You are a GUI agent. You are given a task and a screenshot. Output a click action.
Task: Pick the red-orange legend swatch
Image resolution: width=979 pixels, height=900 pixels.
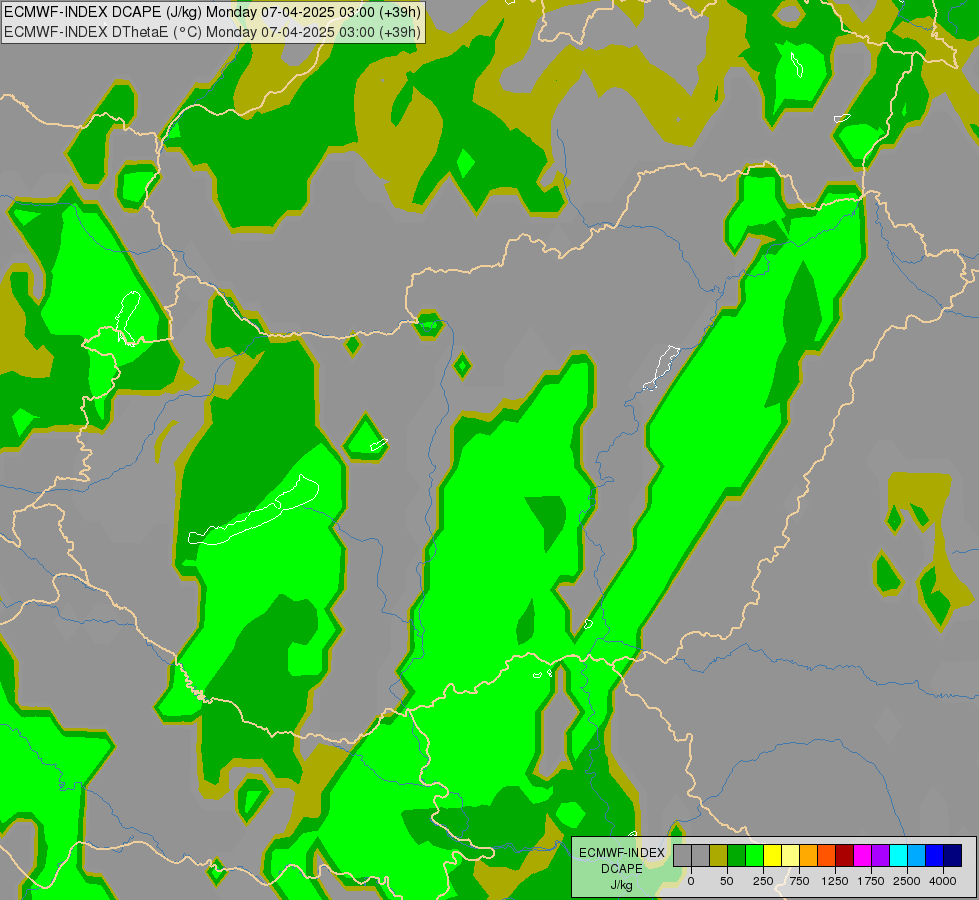pyautogui.click(x=827, y=855)
